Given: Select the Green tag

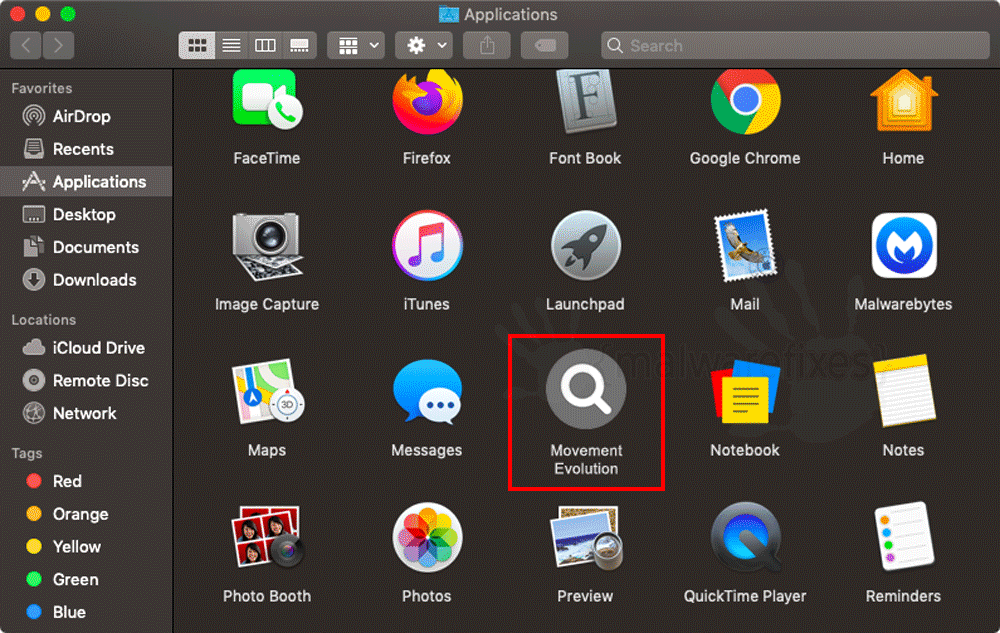Looking at the screenshot, I should point(86,579).
